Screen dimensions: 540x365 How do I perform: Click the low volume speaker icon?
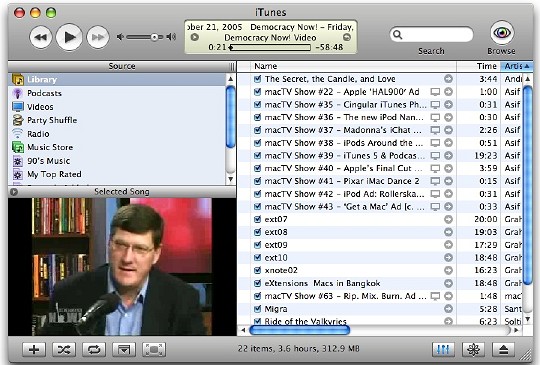[x=120, y=37]
